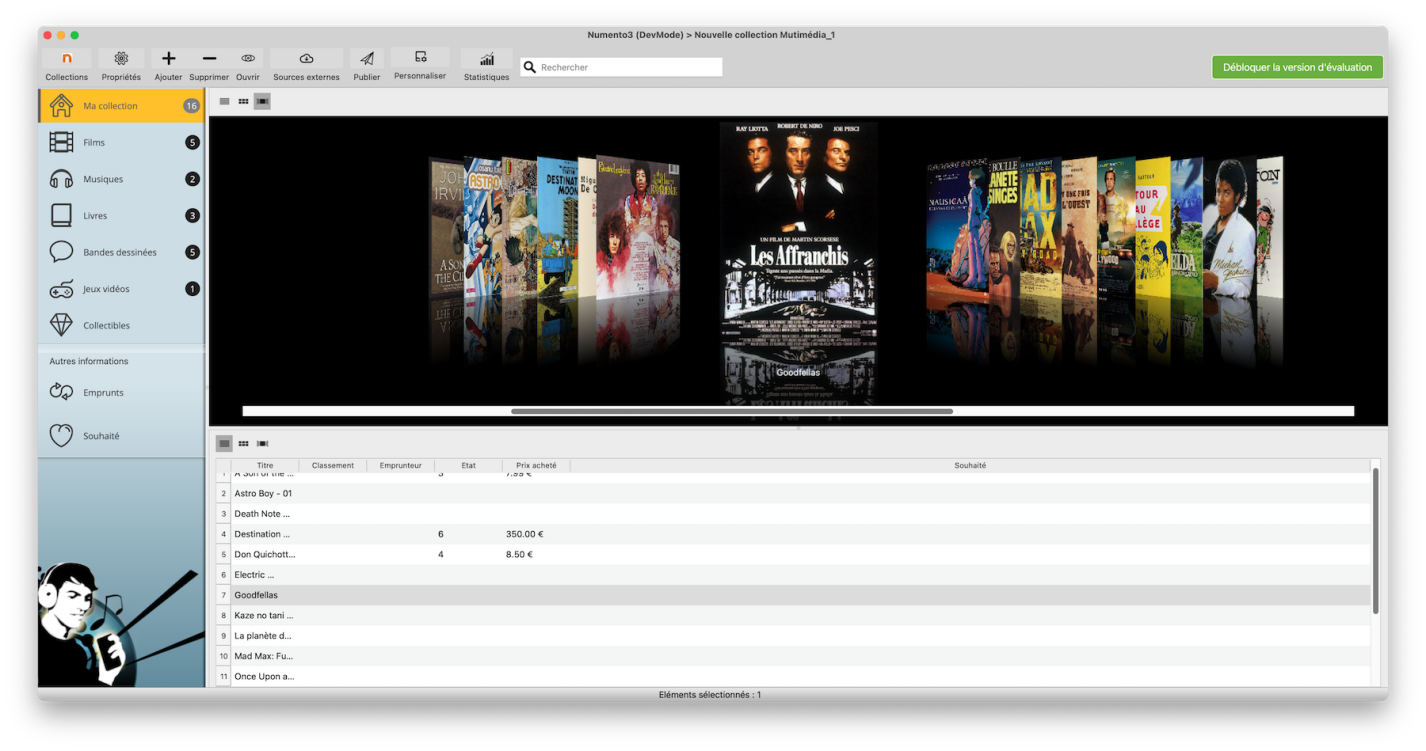The image size is (1426, 751).
Task: Sort by the Titre column header
Action: click(x=265, y=465)
